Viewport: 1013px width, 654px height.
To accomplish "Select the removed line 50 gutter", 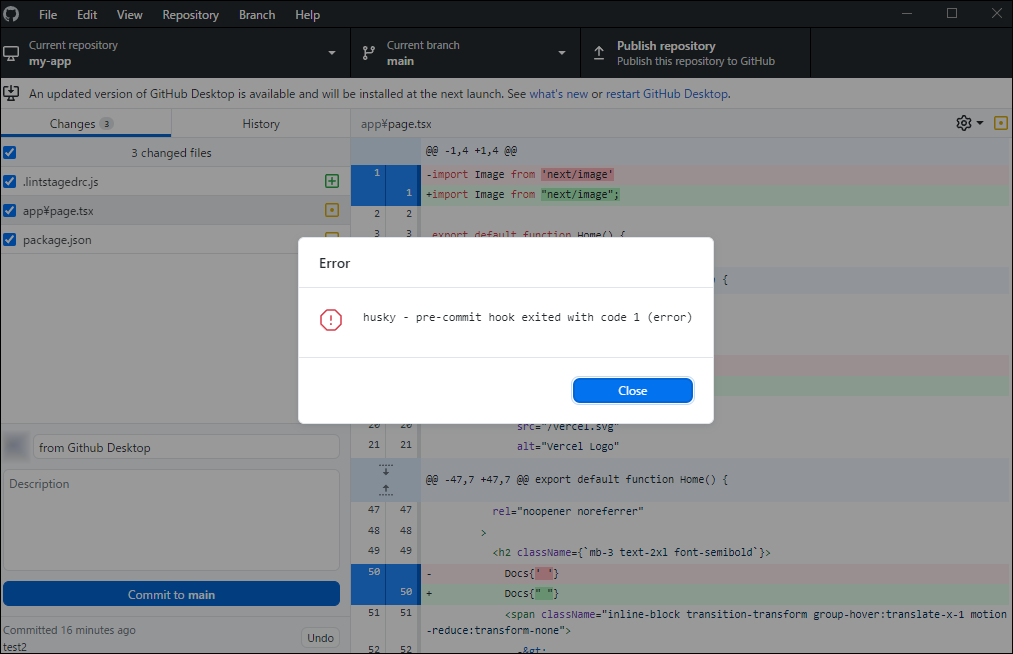I will coord(385,573).
